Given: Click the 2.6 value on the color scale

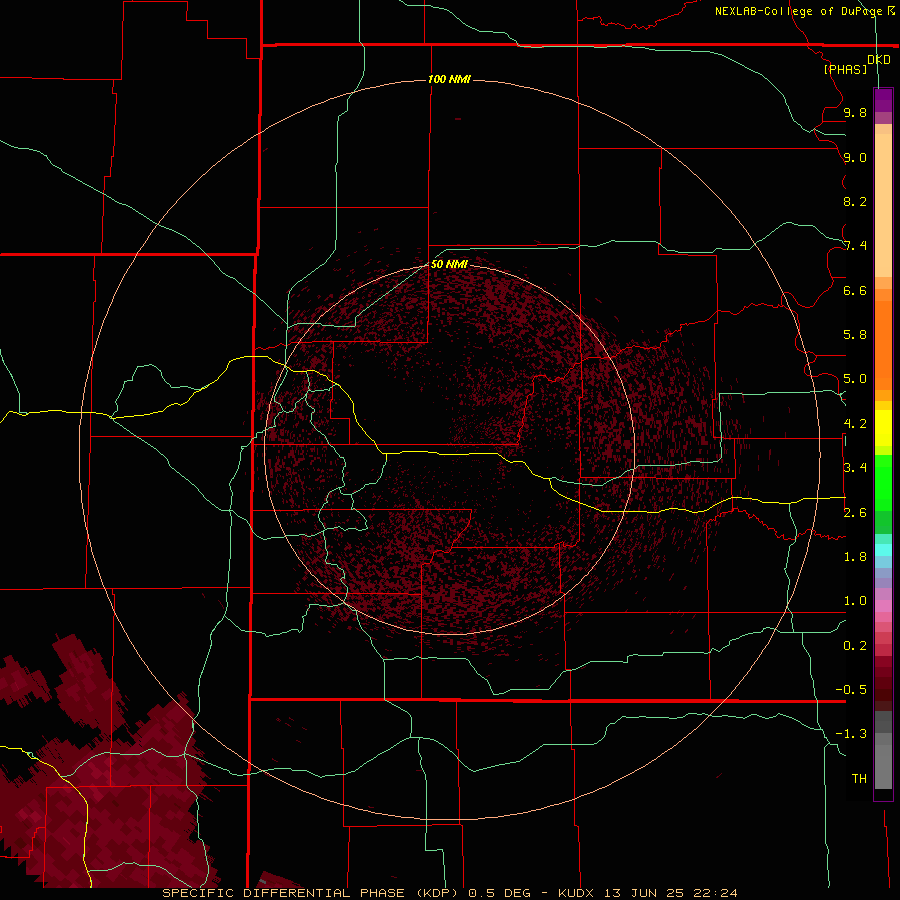Looking at the screenshot, I should 855,513.
